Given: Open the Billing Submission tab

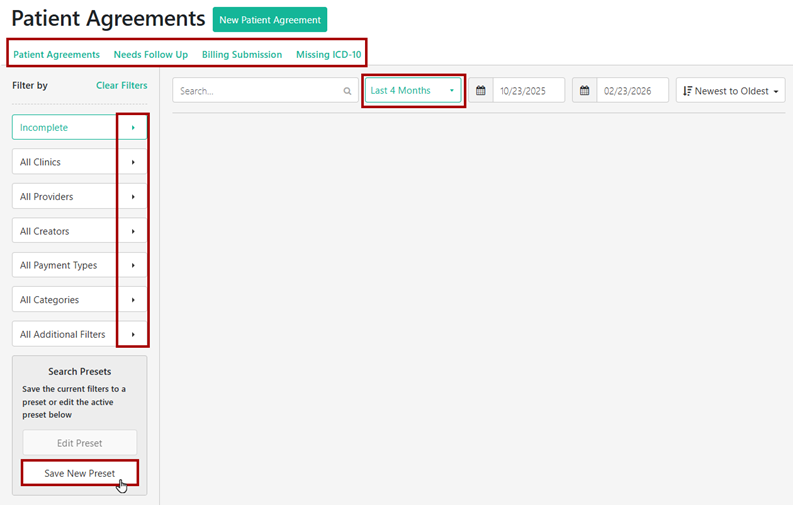Looking at the screenshot, I should click(242, 54).
